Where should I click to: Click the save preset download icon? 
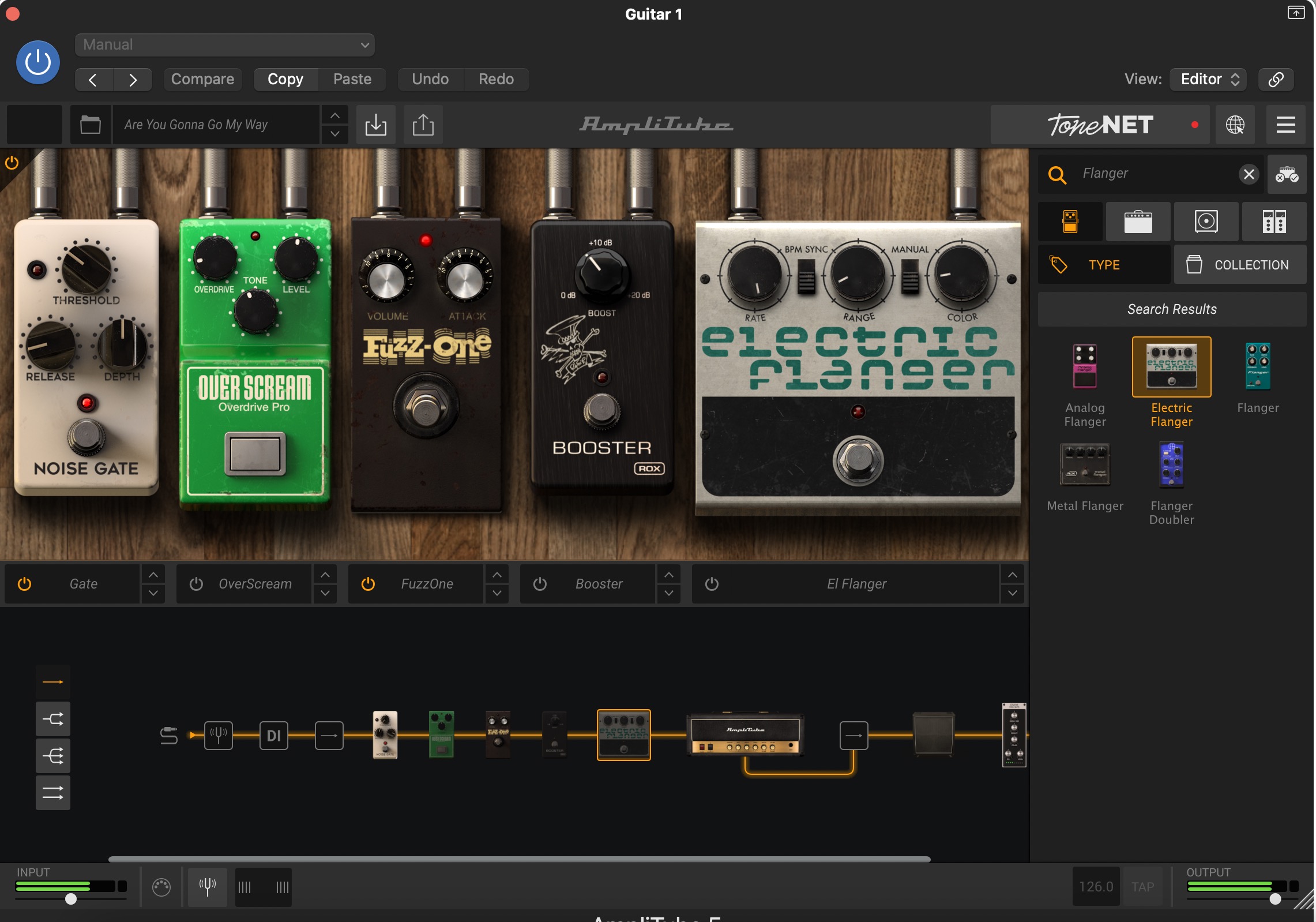coord(376,125)
